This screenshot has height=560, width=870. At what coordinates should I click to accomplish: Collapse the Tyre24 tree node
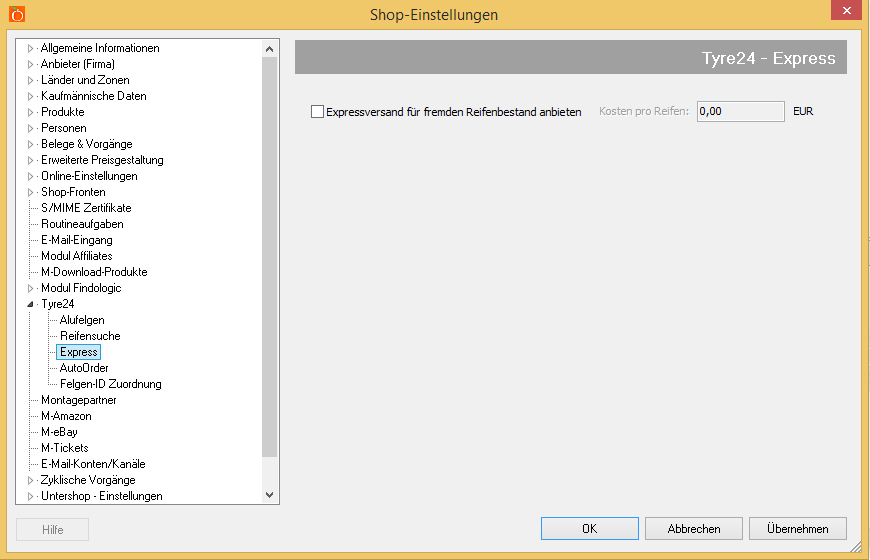coord(31,304)
